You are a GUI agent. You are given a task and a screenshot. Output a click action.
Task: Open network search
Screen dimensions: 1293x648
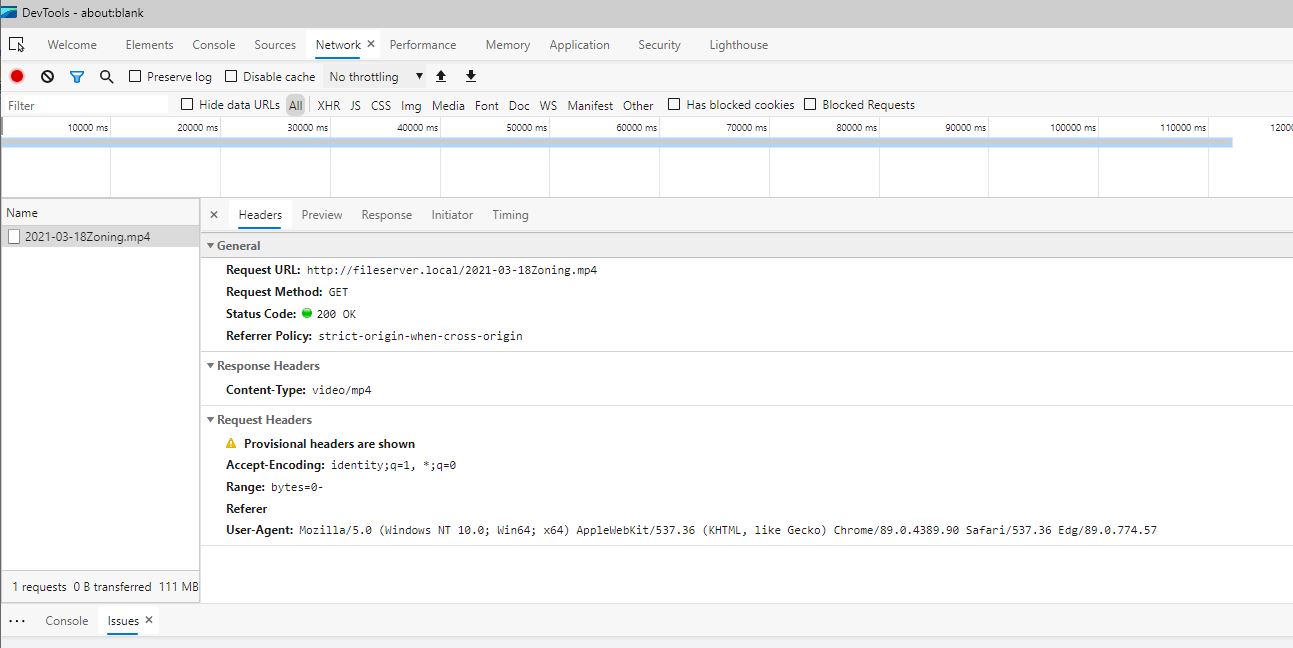[106, 75]
